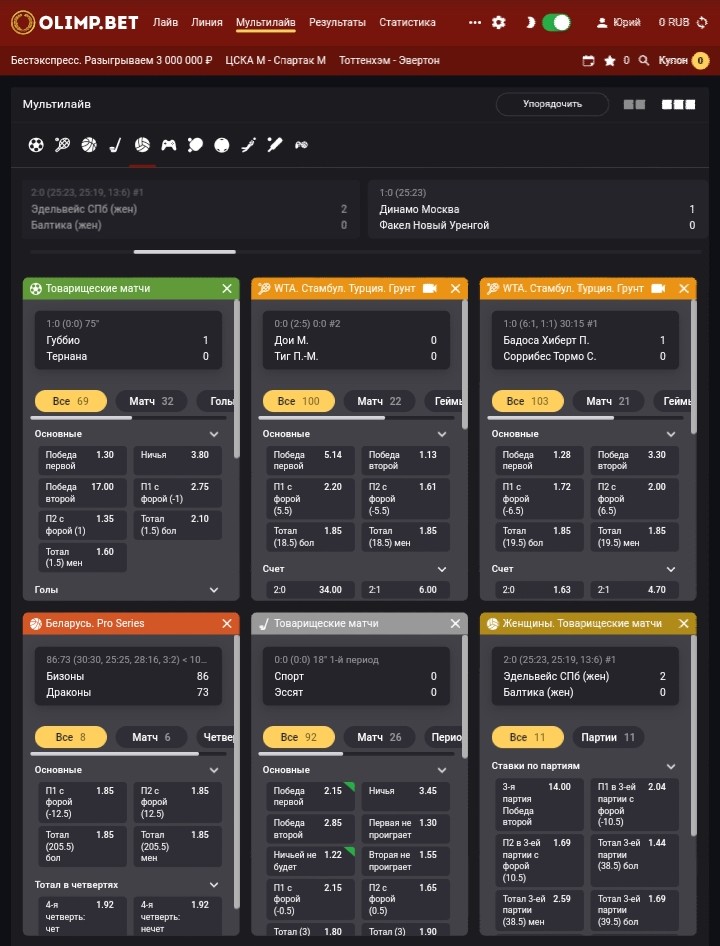Select Матч 32 tab in Губбио card
The width and height of the screenshot is (720, 946).
[x=151, y=401]
